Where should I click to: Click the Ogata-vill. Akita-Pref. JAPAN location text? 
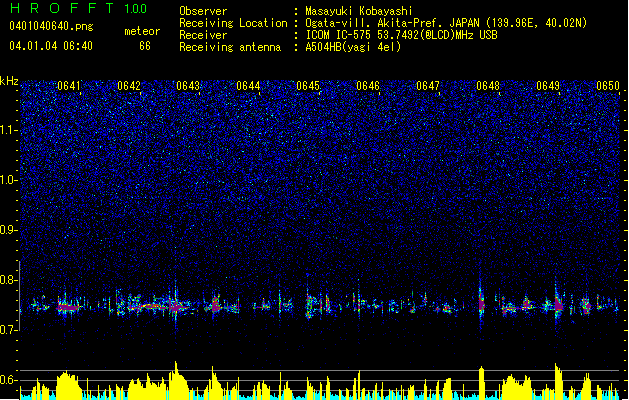point(446,23)
